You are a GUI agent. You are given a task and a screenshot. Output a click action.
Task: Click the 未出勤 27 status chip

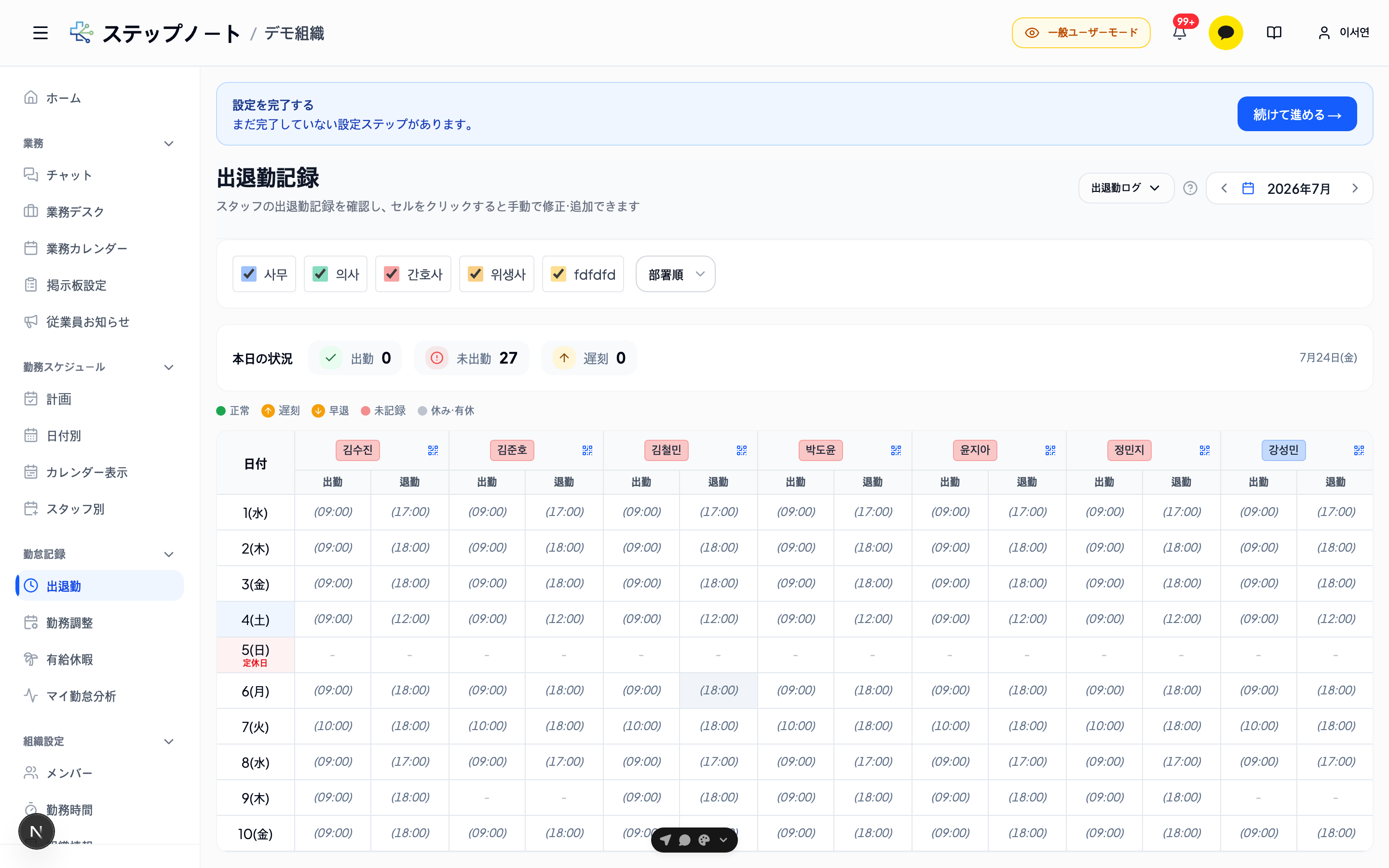tap(471, 358)
